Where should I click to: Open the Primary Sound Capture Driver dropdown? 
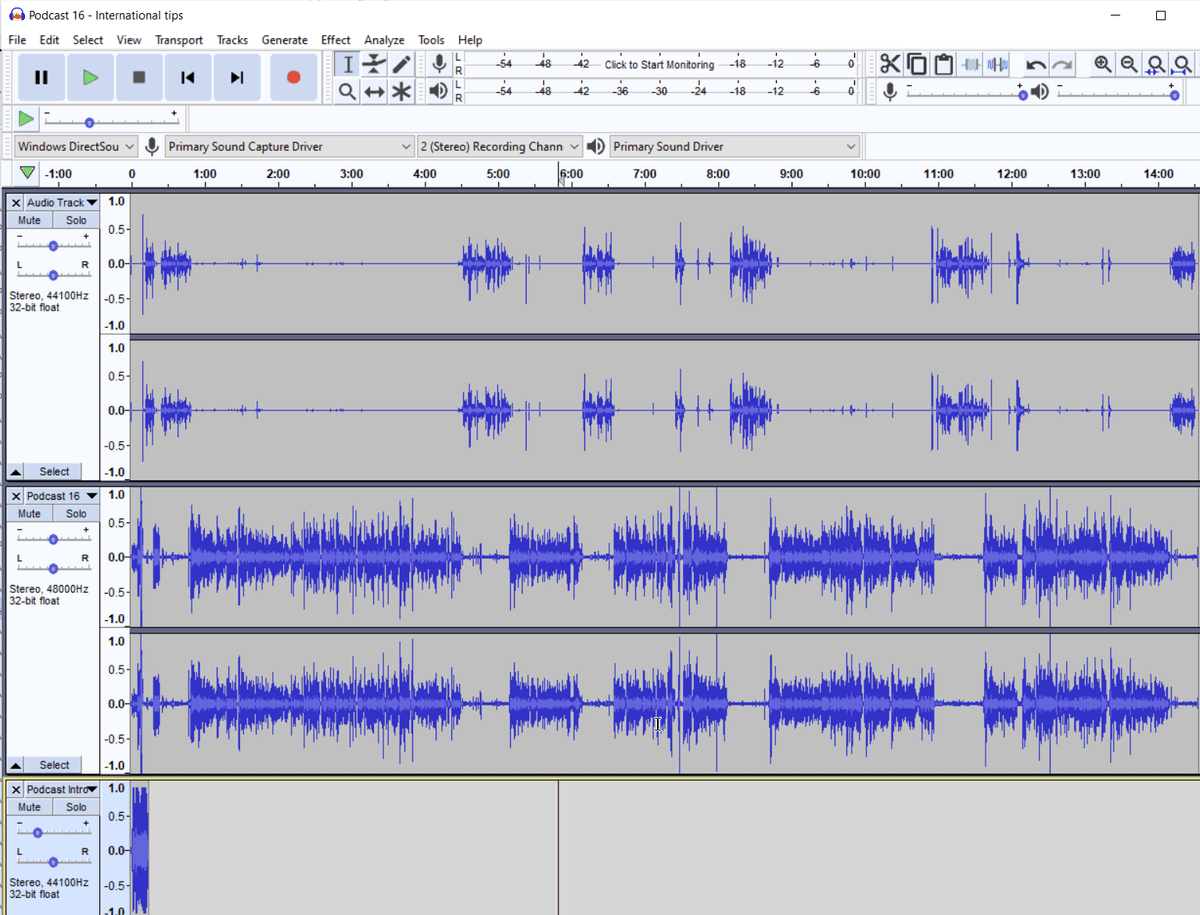[289, 147]
